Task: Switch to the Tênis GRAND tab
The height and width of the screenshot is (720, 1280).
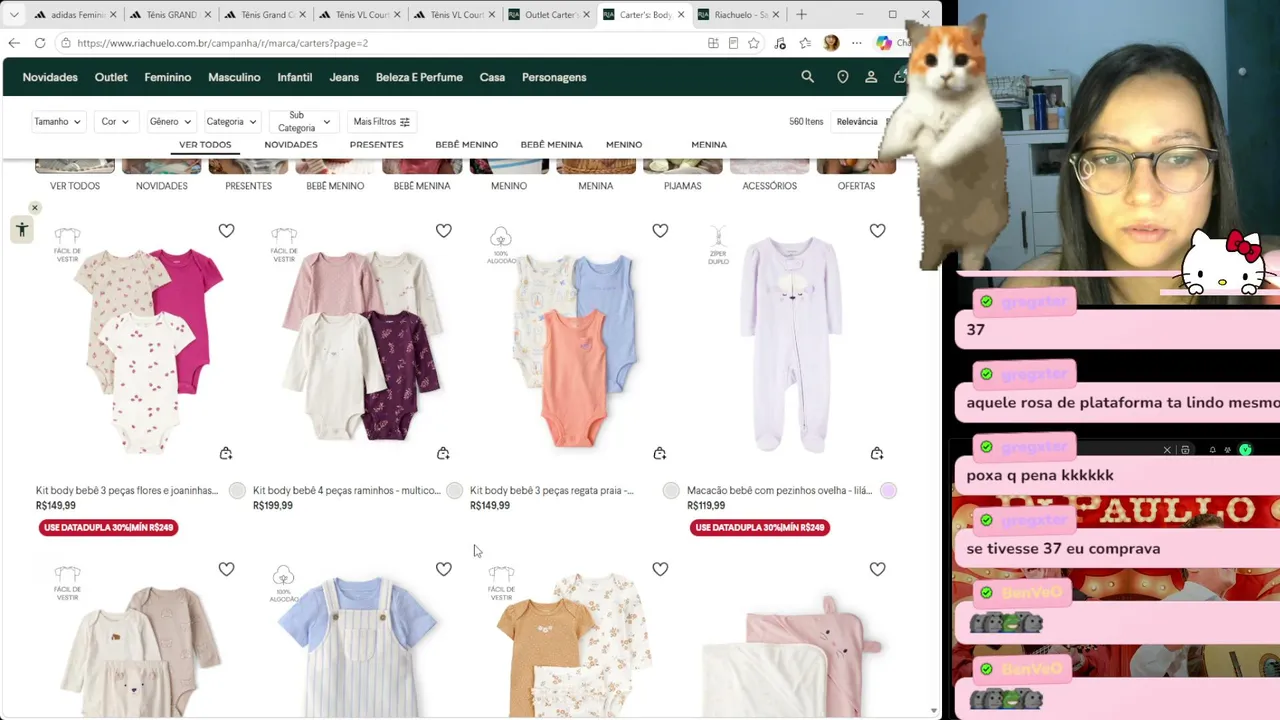Action: click(169, 15)
